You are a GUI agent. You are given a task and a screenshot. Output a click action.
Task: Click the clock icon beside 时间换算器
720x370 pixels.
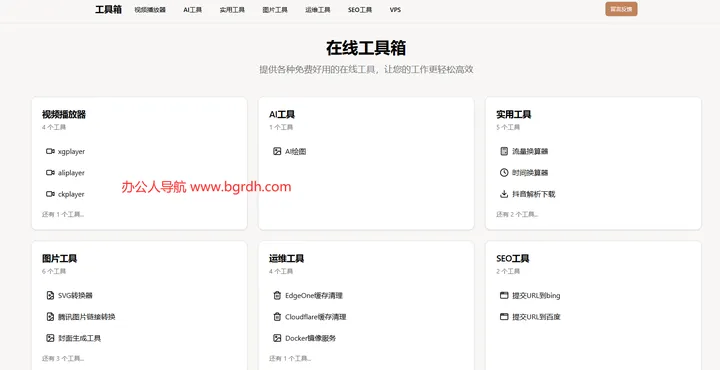pyautogui.click(x=504, y=173)
